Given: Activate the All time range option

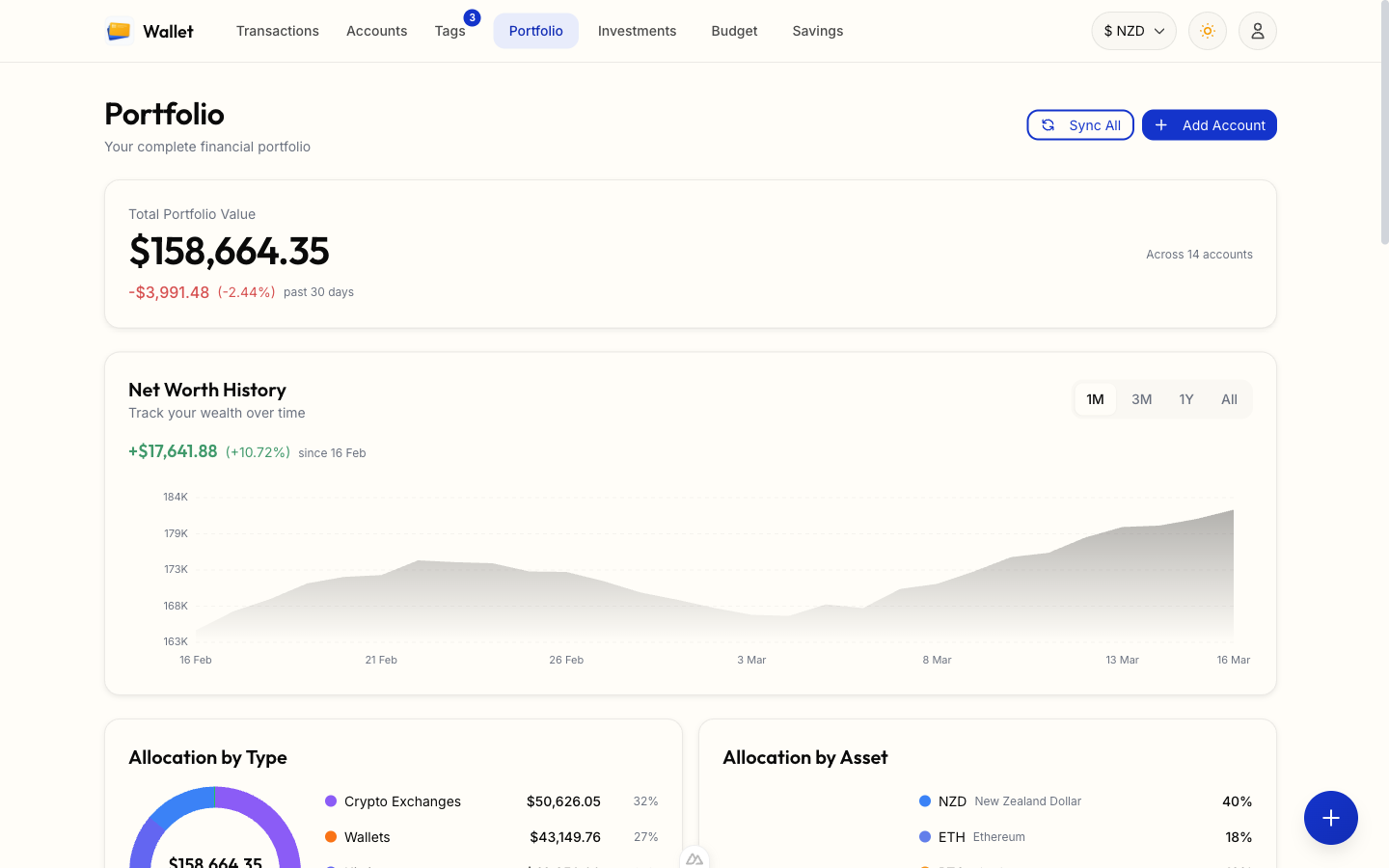Looking at the screenshot, I should 1229,398.
